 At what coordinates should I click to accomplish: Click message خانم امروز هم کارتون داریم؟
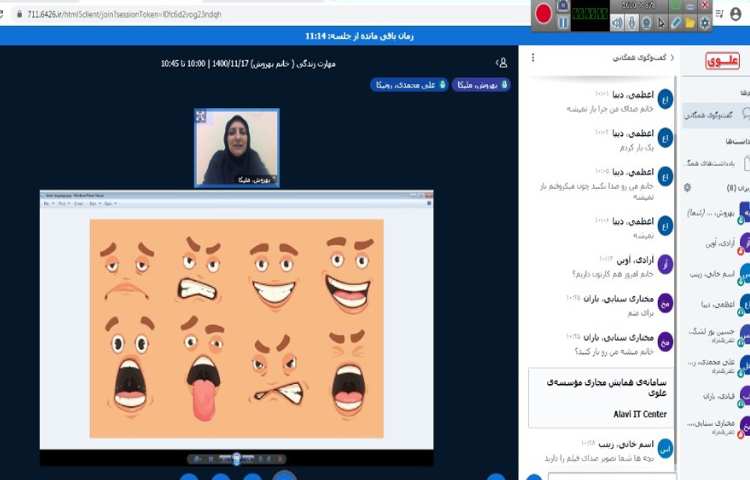613,274
